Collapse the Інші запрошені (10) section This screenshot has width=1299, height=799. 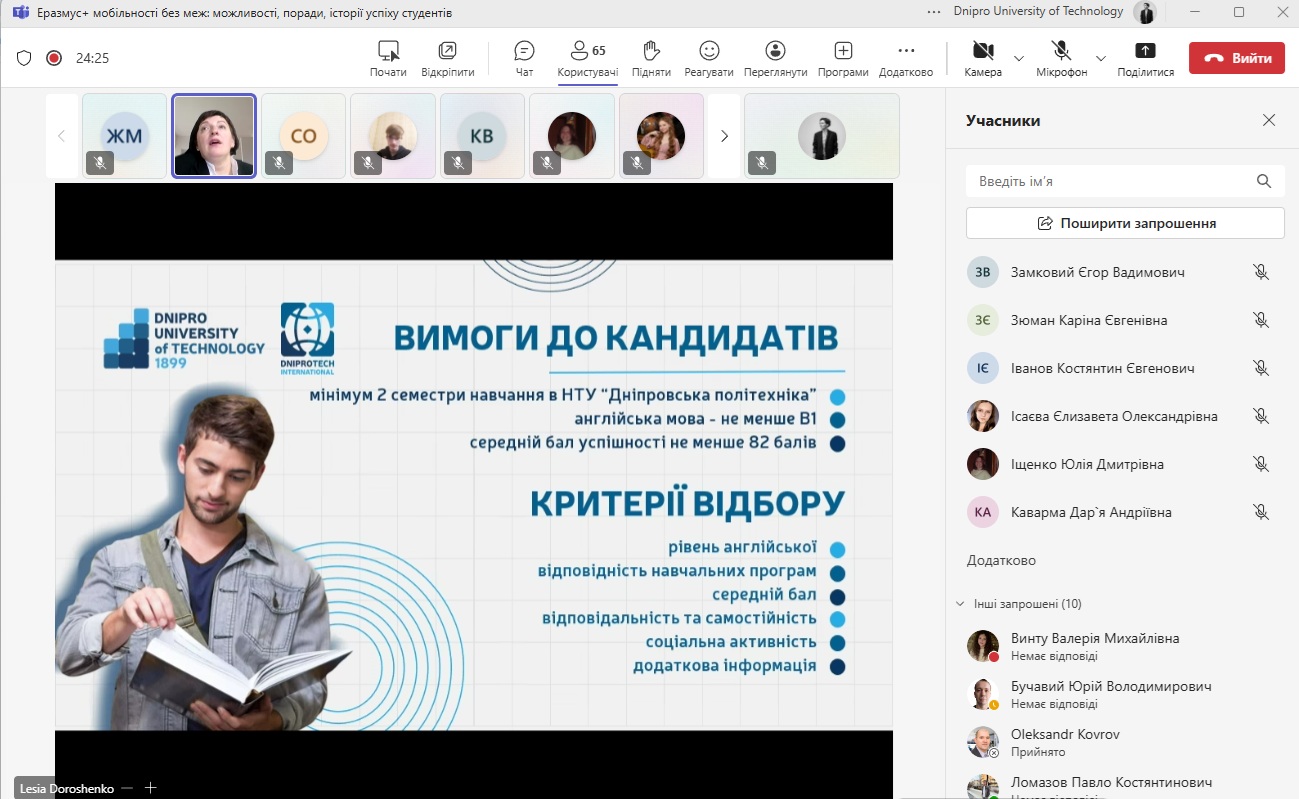[x=961, y=604]
